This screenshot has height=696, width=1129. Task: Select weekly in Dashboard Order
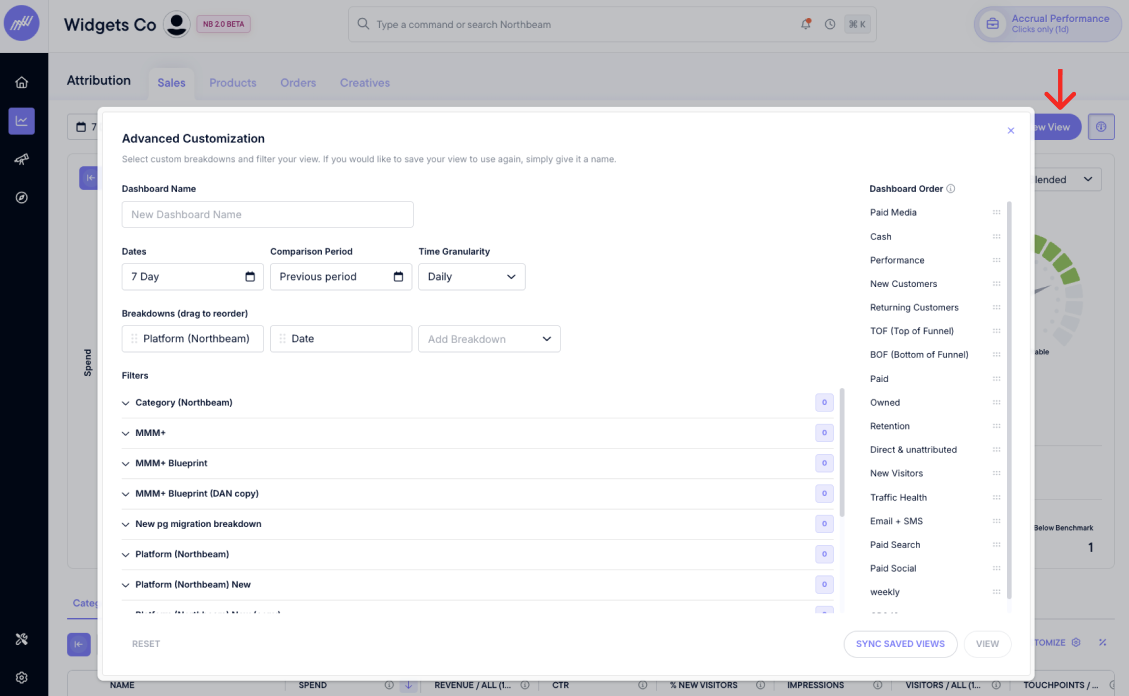[885, 592]
